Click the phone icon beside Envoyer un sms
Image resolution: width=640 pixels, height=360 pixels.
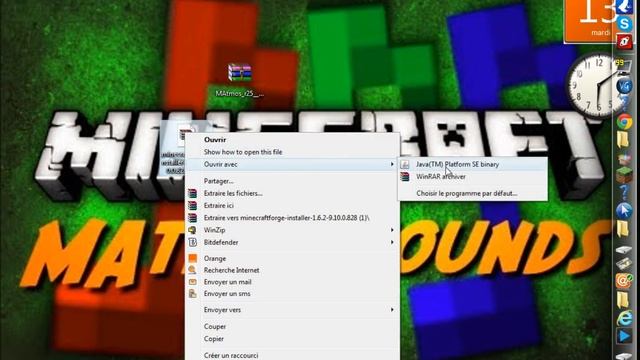pyautogui.click(x=192, y=293)
